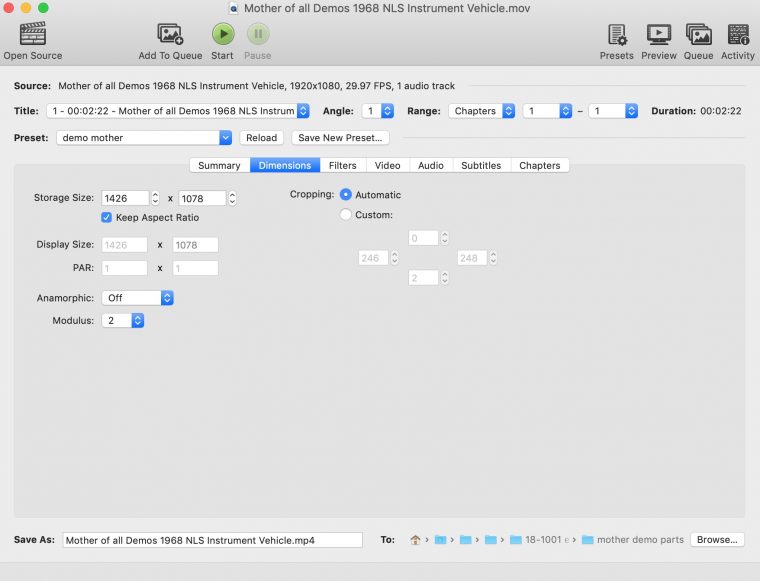Click the Pause toolbar icon

258,34
